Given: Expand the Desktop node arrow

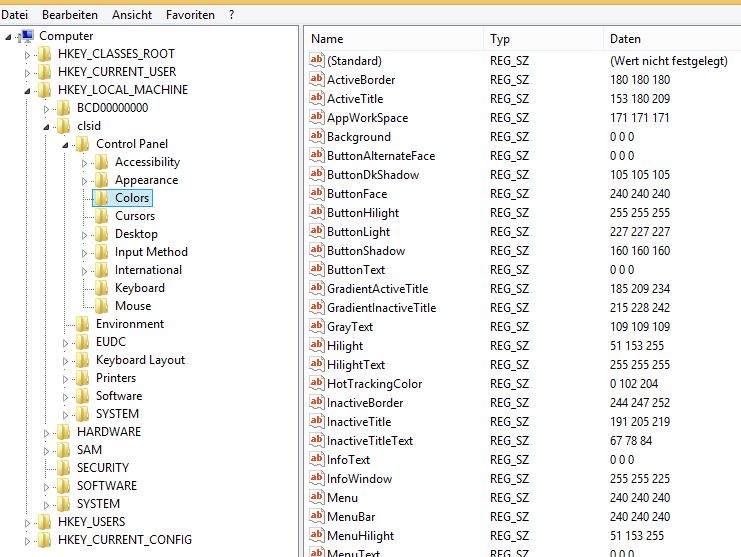Looking at the screenshot, I should coord(84,235).
